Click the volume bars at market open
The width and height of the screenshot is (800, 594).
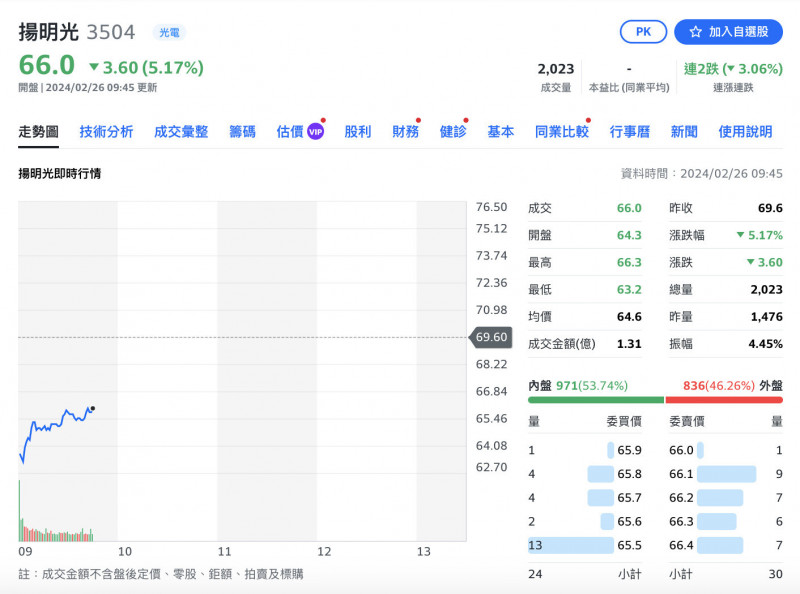pyautogui.click(x=20, y=510)
